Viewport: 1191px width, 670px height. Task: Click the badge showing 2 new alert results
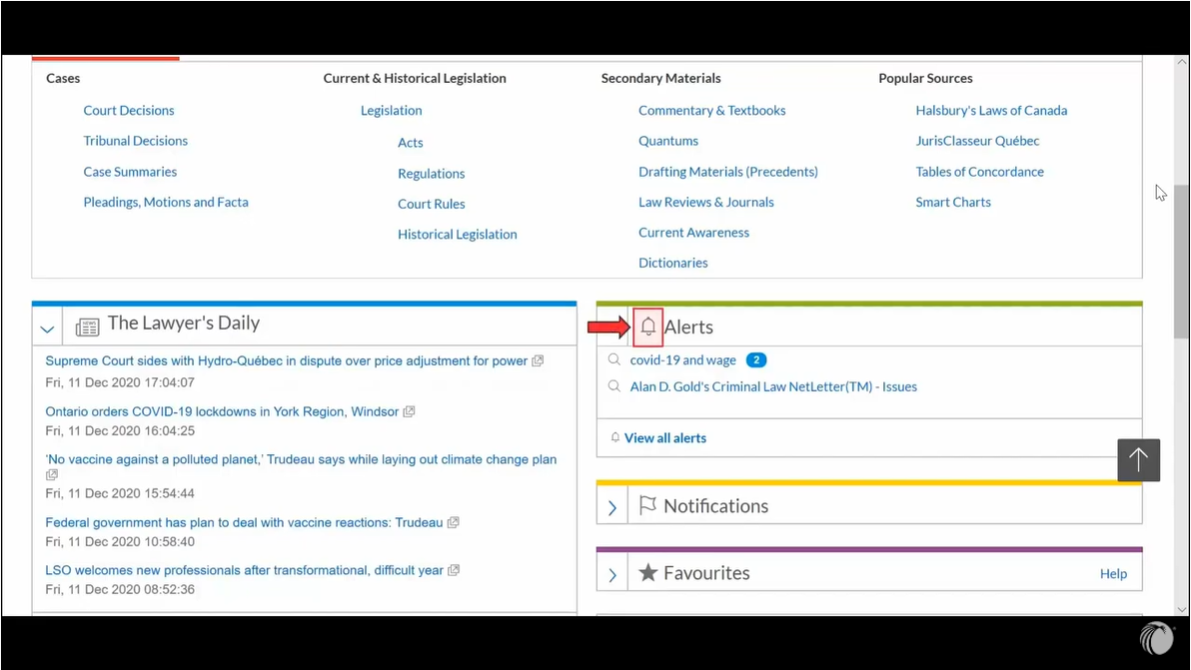[x=756, y=360]
